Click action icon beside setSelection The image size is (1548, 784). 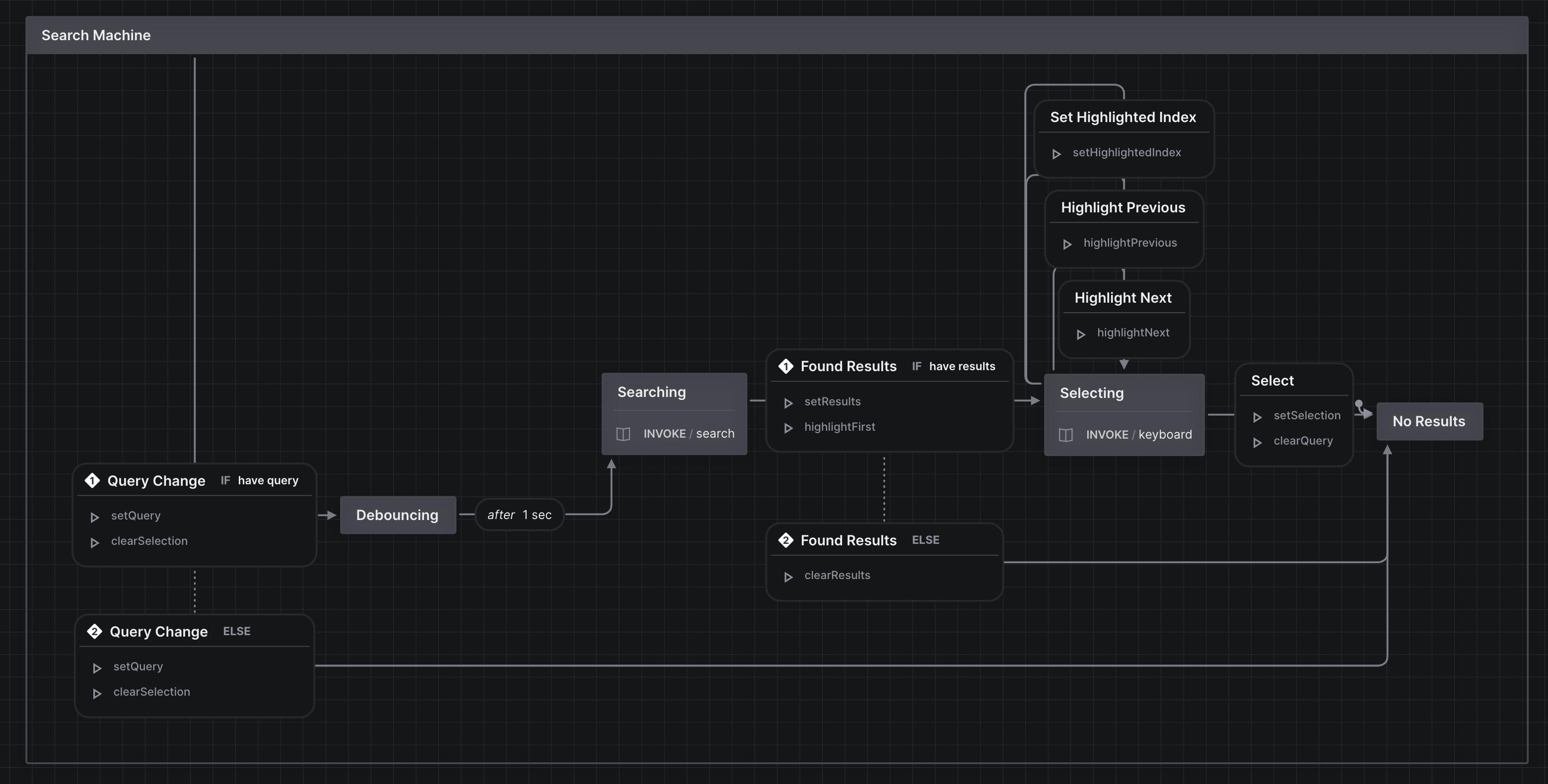click(x=1257, y=417)
